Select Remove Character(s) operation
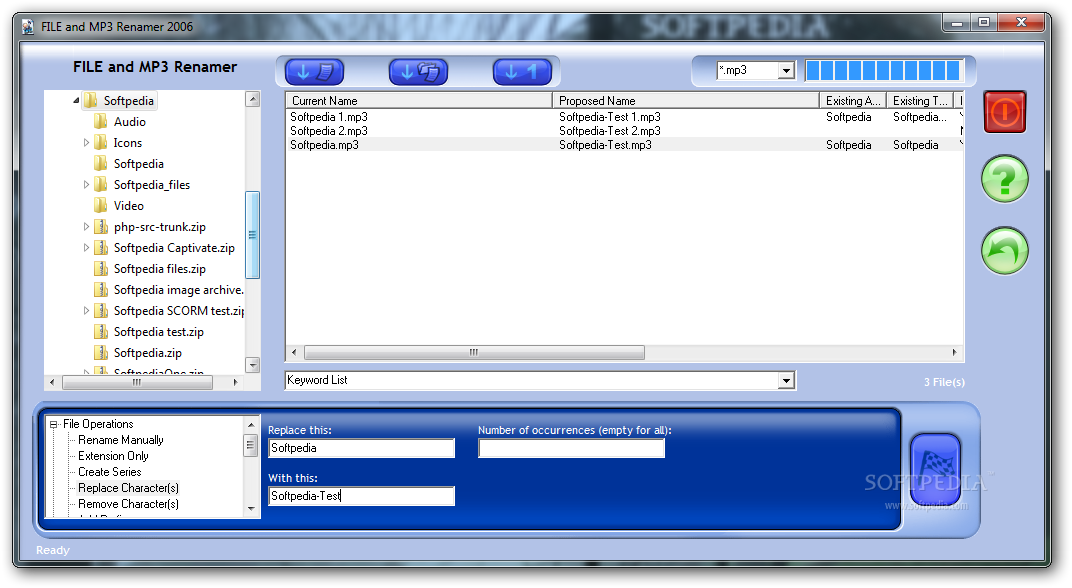1072x588 pixels. pos(129,504)
